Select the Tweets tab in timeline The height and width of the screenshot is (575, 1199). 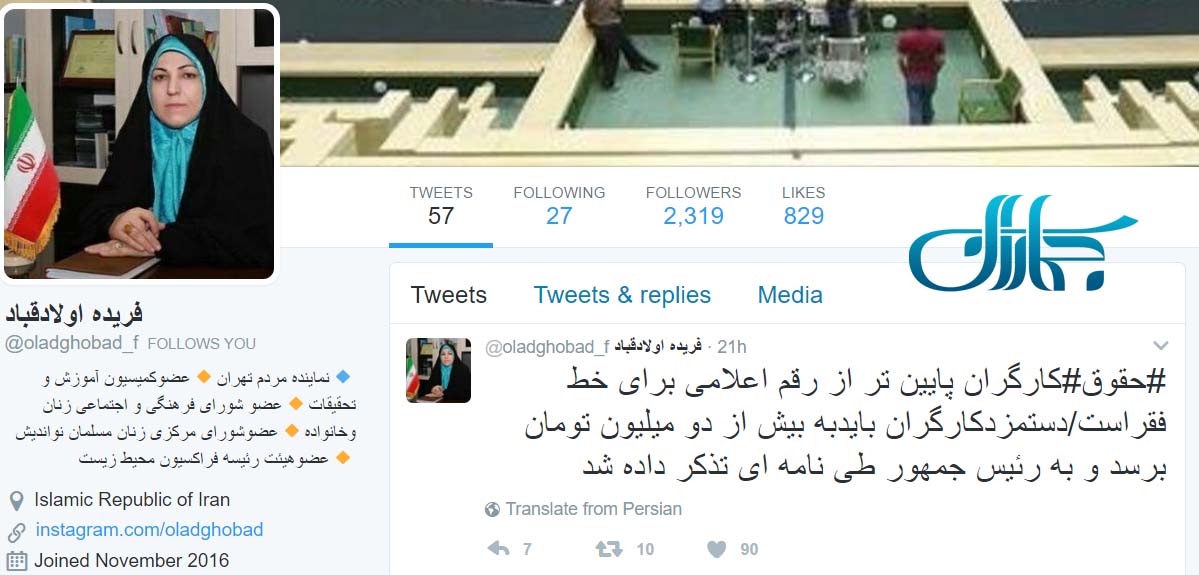(x=448, y=295)
